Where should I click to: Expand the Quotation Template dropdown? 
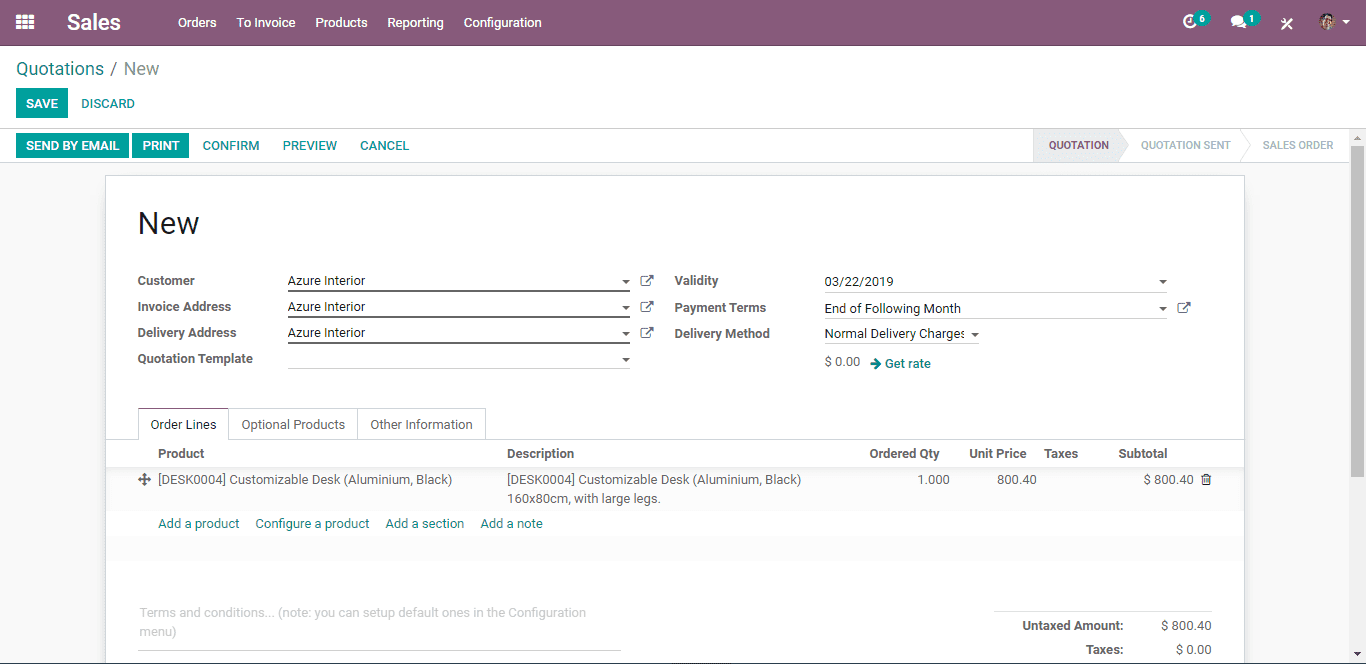pos(626,360)
